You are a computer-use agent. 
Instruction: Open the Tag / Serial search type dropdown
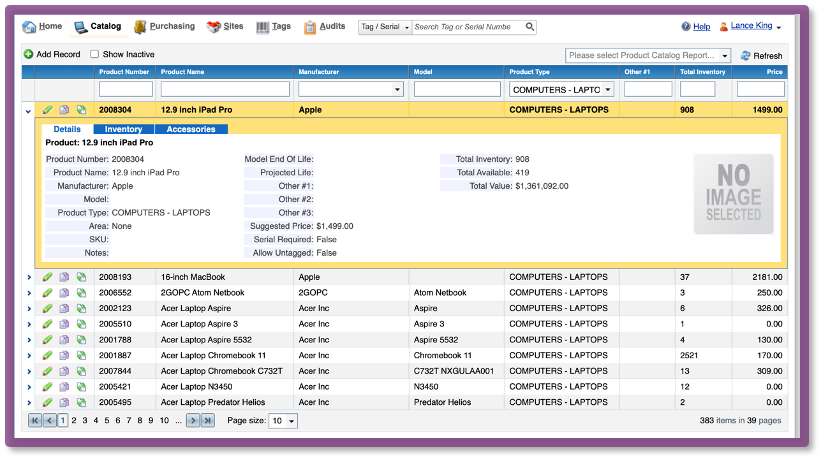point(385,27)
